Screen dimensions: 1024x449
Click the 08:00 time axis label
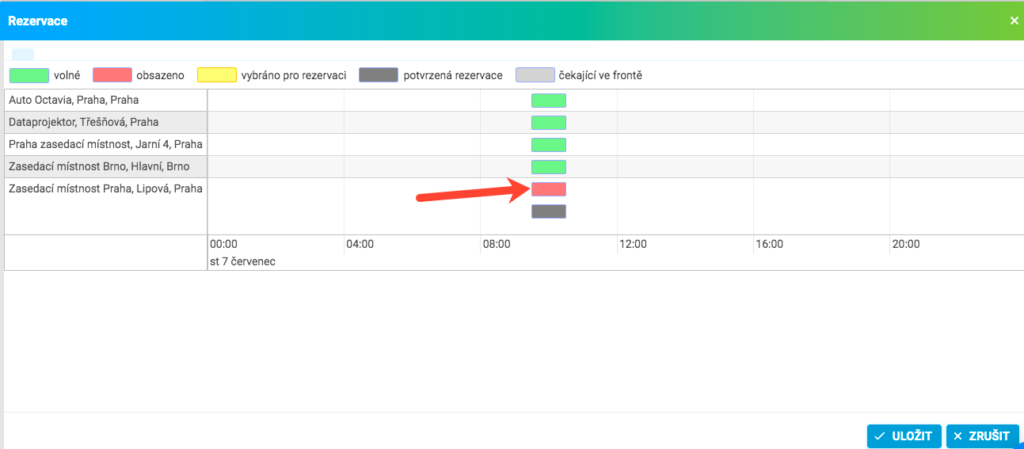coord(496,245)
